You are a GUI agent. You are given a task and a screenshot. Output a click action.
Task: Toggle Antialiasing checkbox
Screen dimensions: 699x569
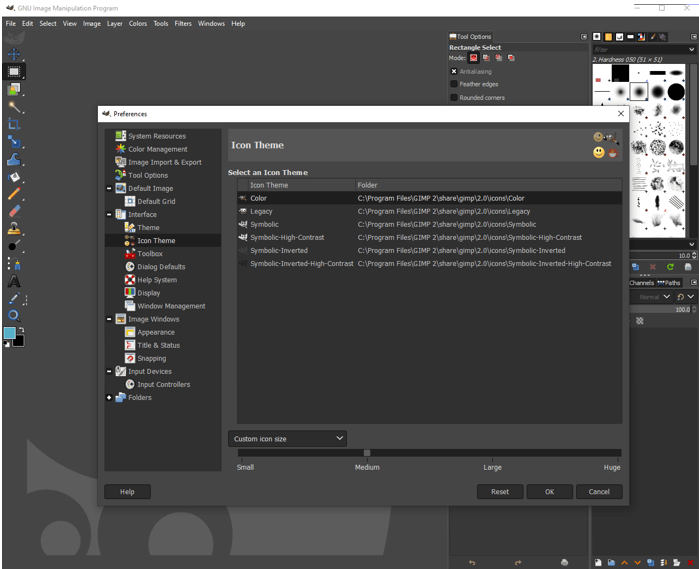[454, 71]
